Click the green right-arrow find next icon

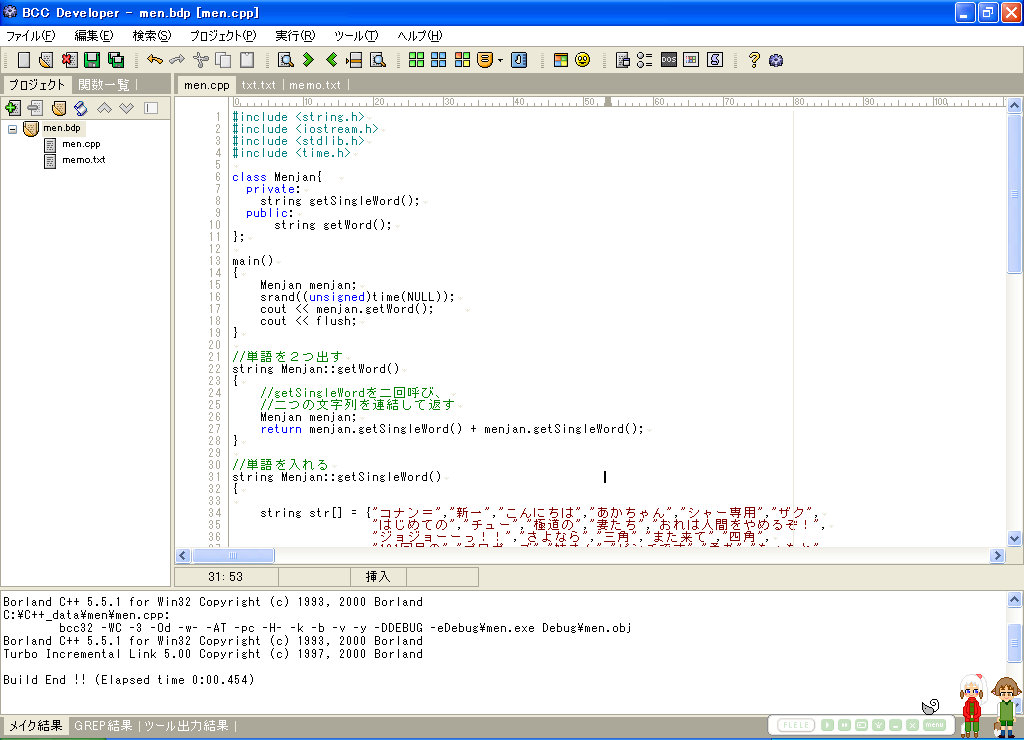click(309, 60)
